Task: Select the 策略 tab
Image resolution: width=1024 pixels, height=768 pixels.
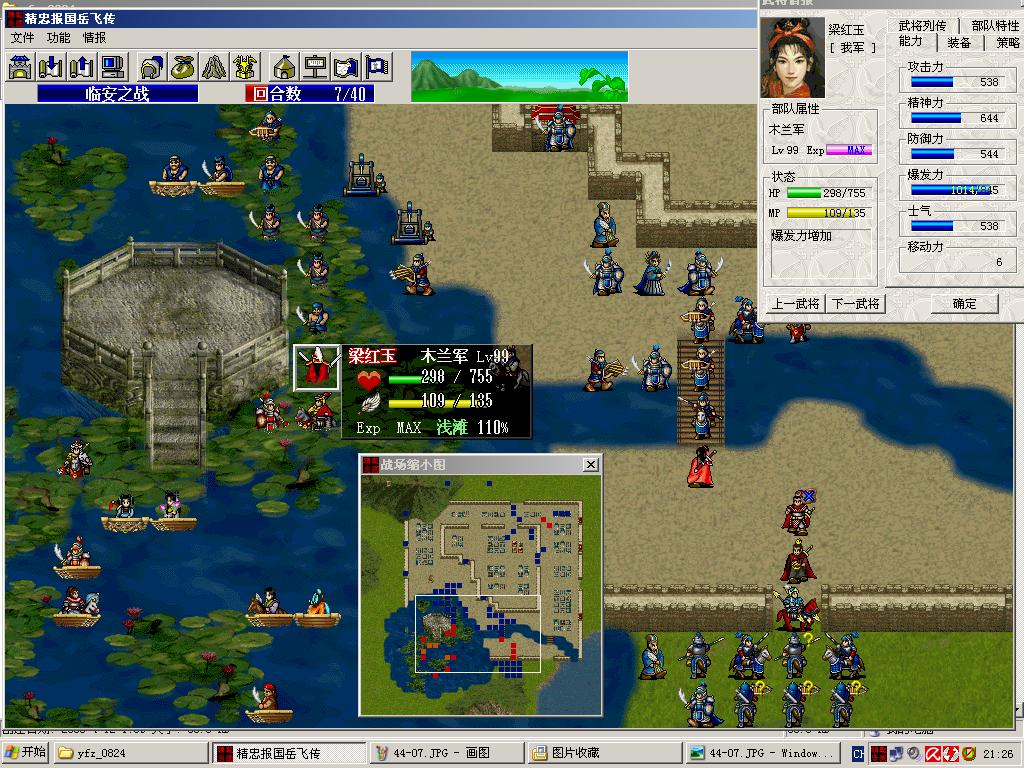Action: [x=1006, y=42]
